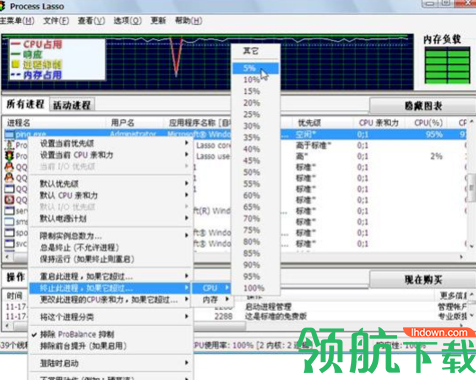Image resolution: width=476 pixels, height=380 pixels.
Task: Toggle 排除前台提升 (如果启用) option
Action: [x=83, y=346]
